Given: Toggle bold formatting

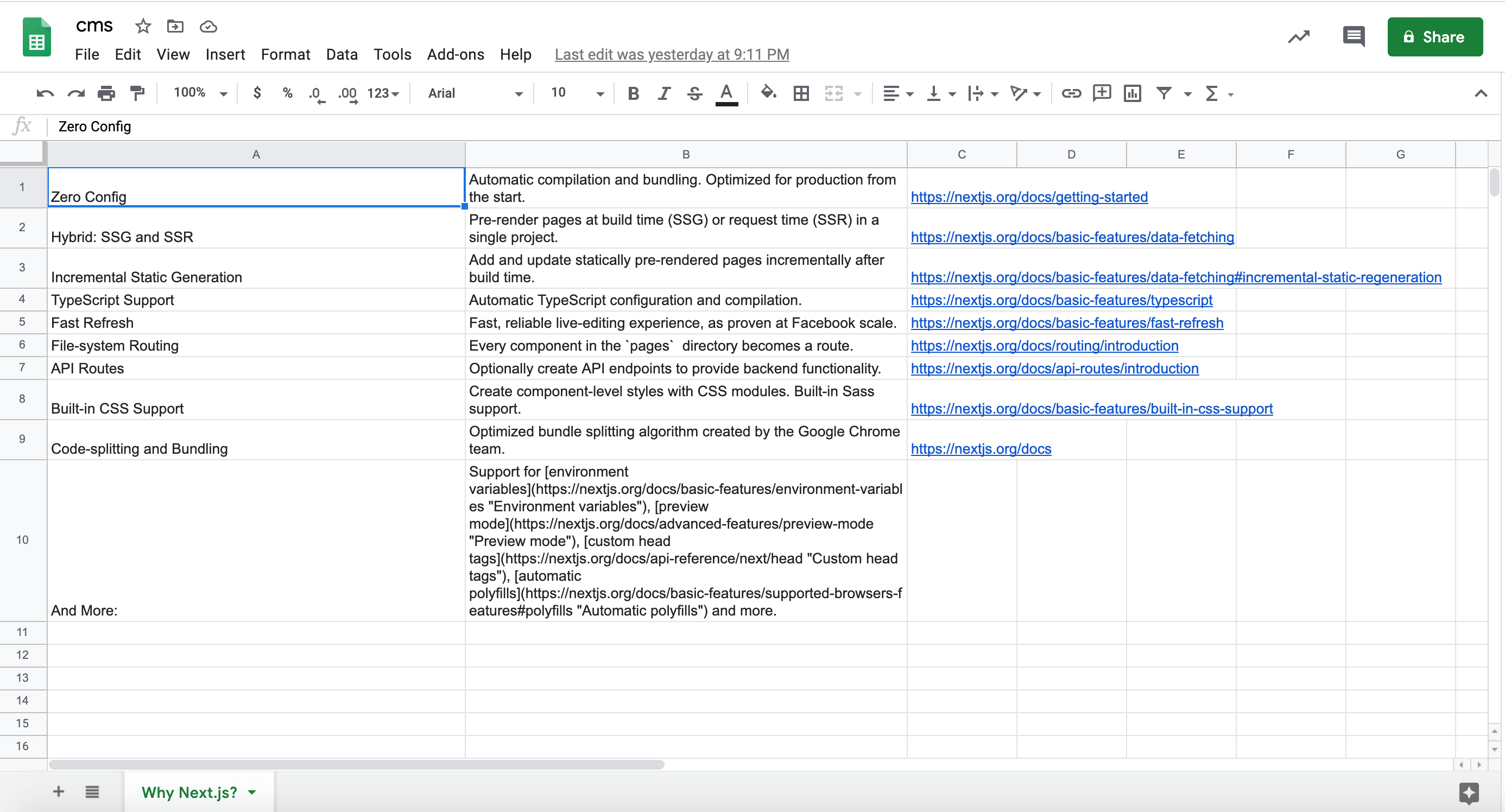Looking at the screenshot, I should click(633, 93).
